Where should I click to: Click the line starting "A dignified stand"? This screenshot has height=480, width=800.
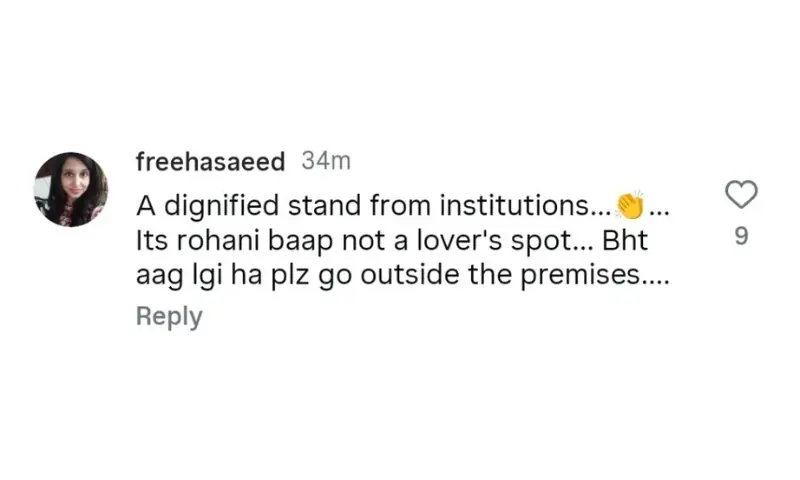(x=380, y=207)
